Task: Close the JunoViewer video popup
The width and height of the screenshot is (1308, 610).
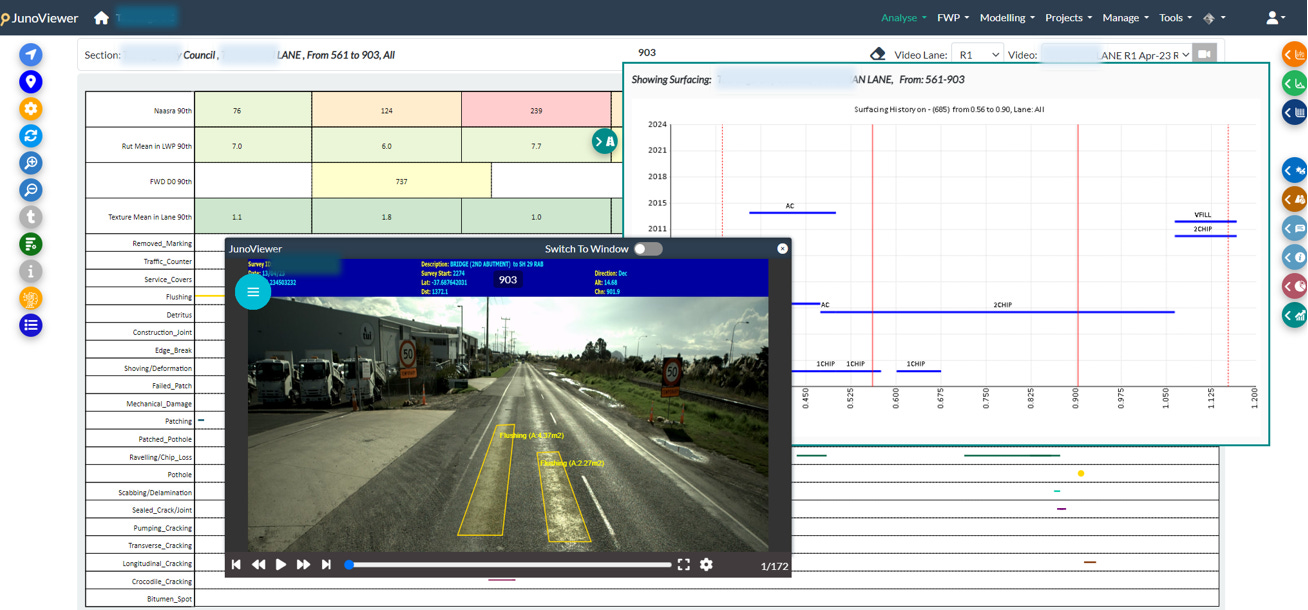Action: click(x=782, y=248)
